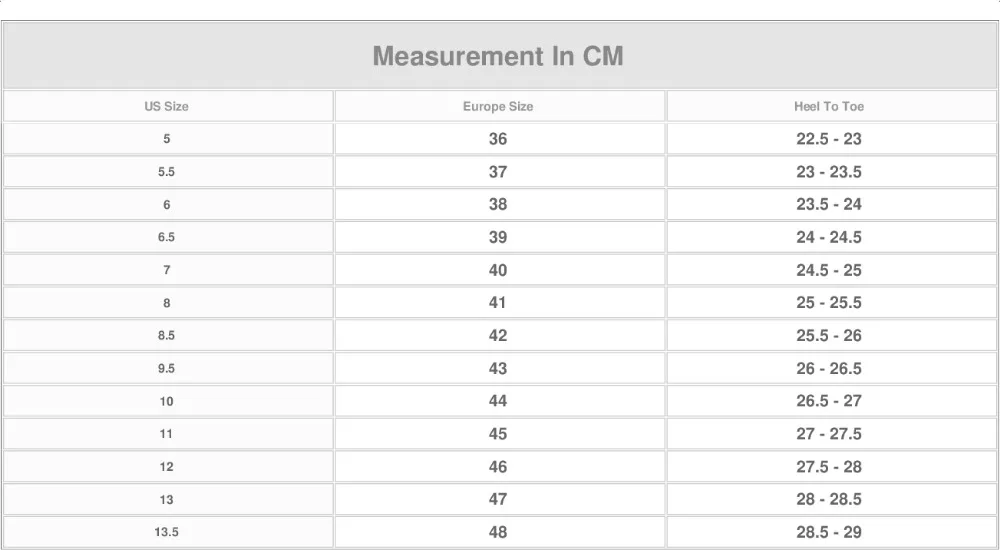
Task: Click the 25.5 - 26 measurement cell
Action: coord(831,335)
